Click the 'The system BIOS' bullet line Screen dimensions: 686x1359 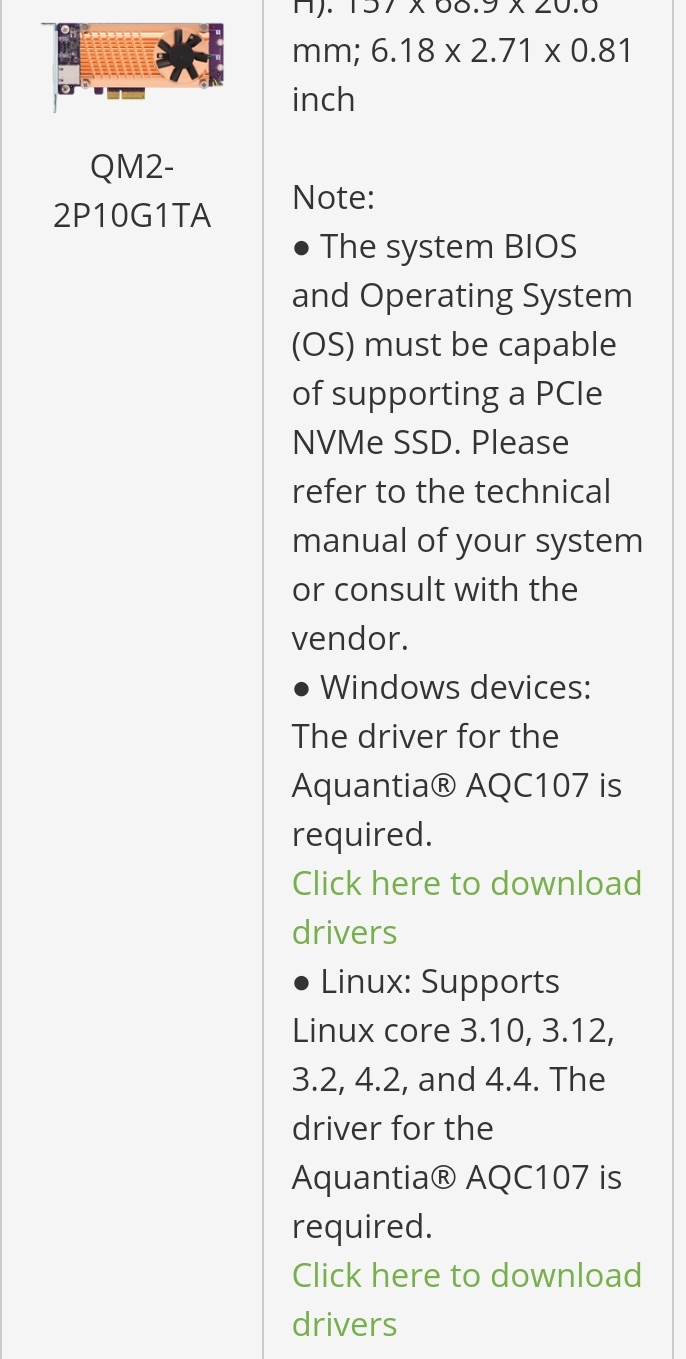coord(434,246)
